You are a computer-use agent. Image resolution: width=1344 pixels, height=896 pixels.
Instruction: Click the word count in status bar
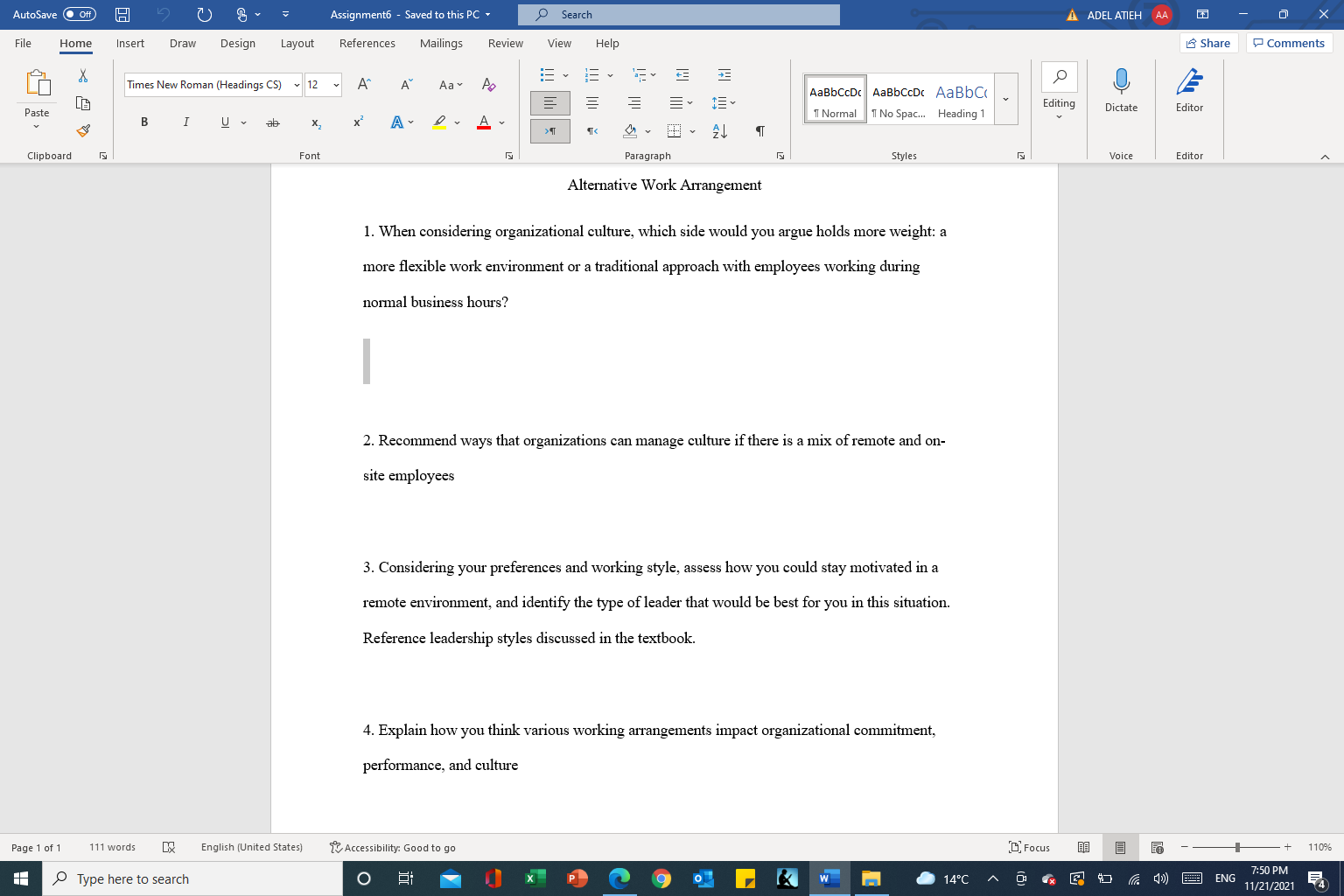(x=111, y=847)
